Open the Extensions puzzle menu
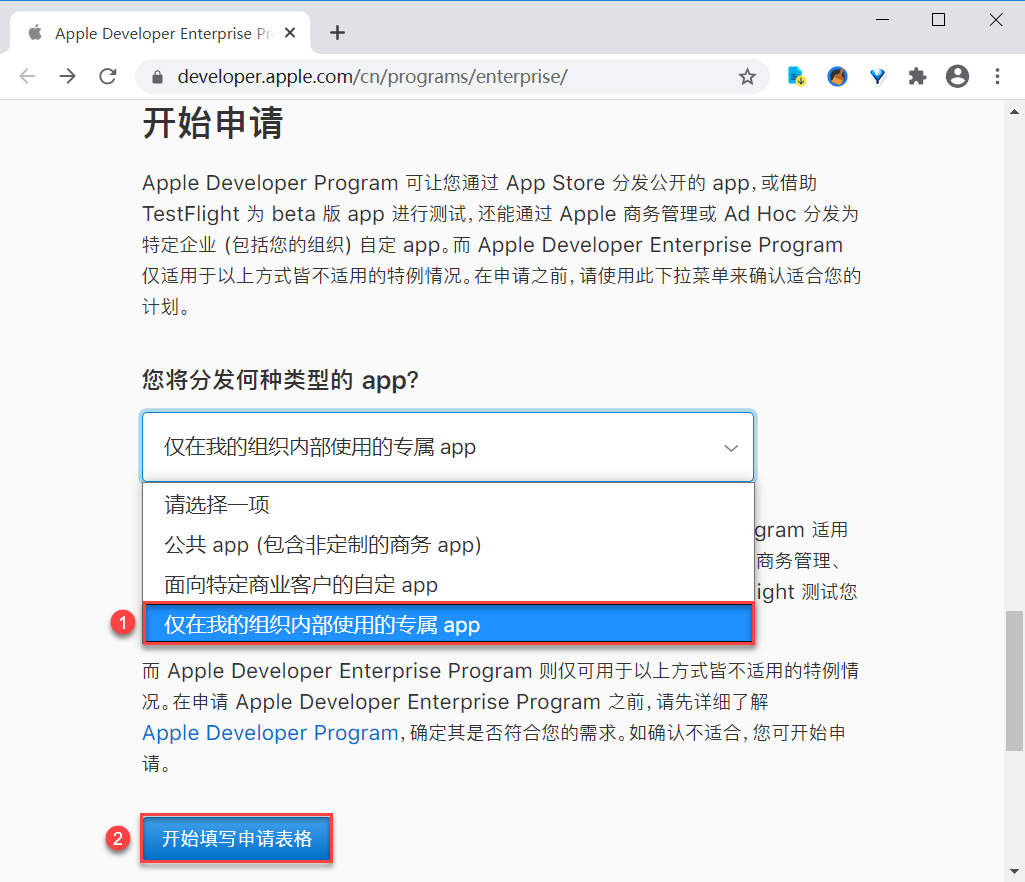This screenshot has width=1025, height=882. pos(917,76)
